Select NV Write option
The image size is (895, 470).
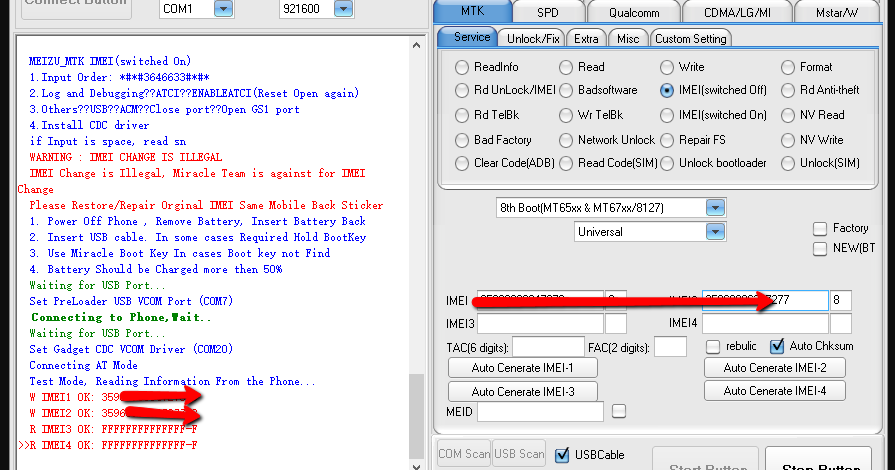(x=788, y=140)
